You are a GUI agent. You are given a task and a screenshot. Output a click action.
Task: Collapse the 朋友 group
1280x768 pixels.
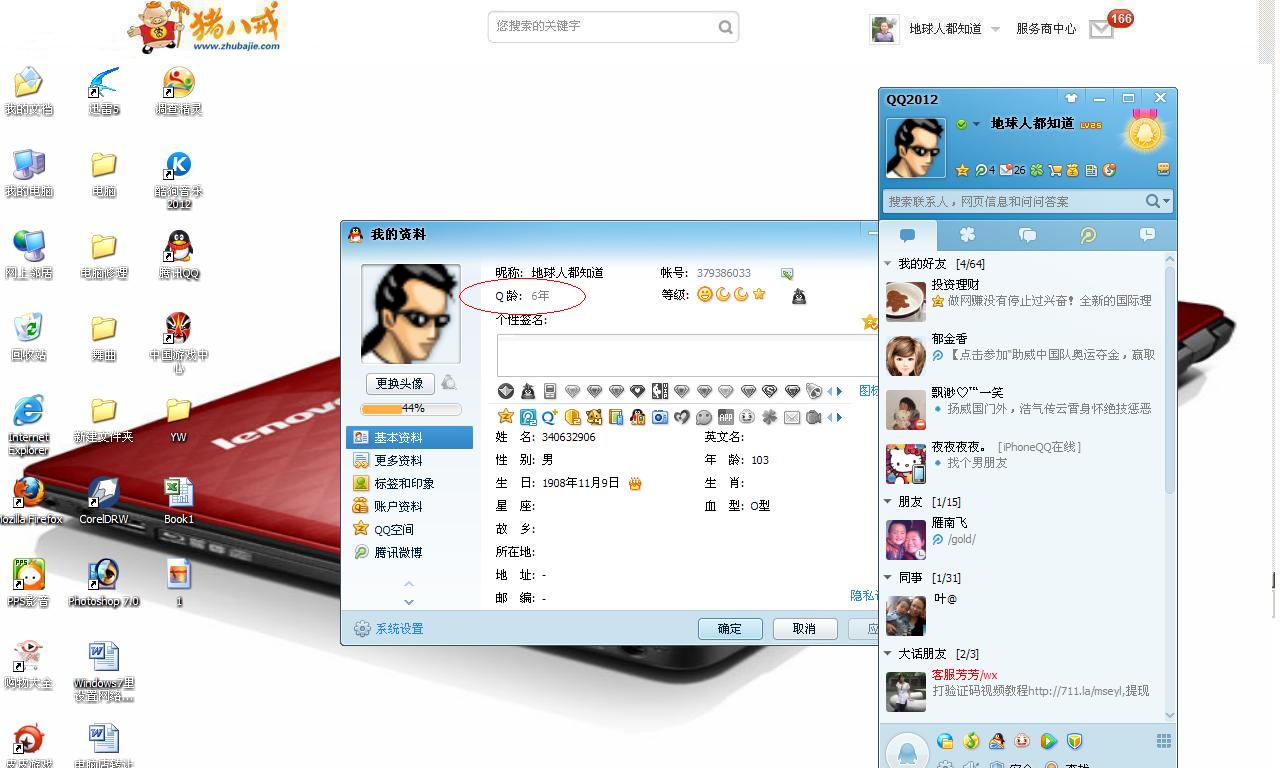coord(887,502)
